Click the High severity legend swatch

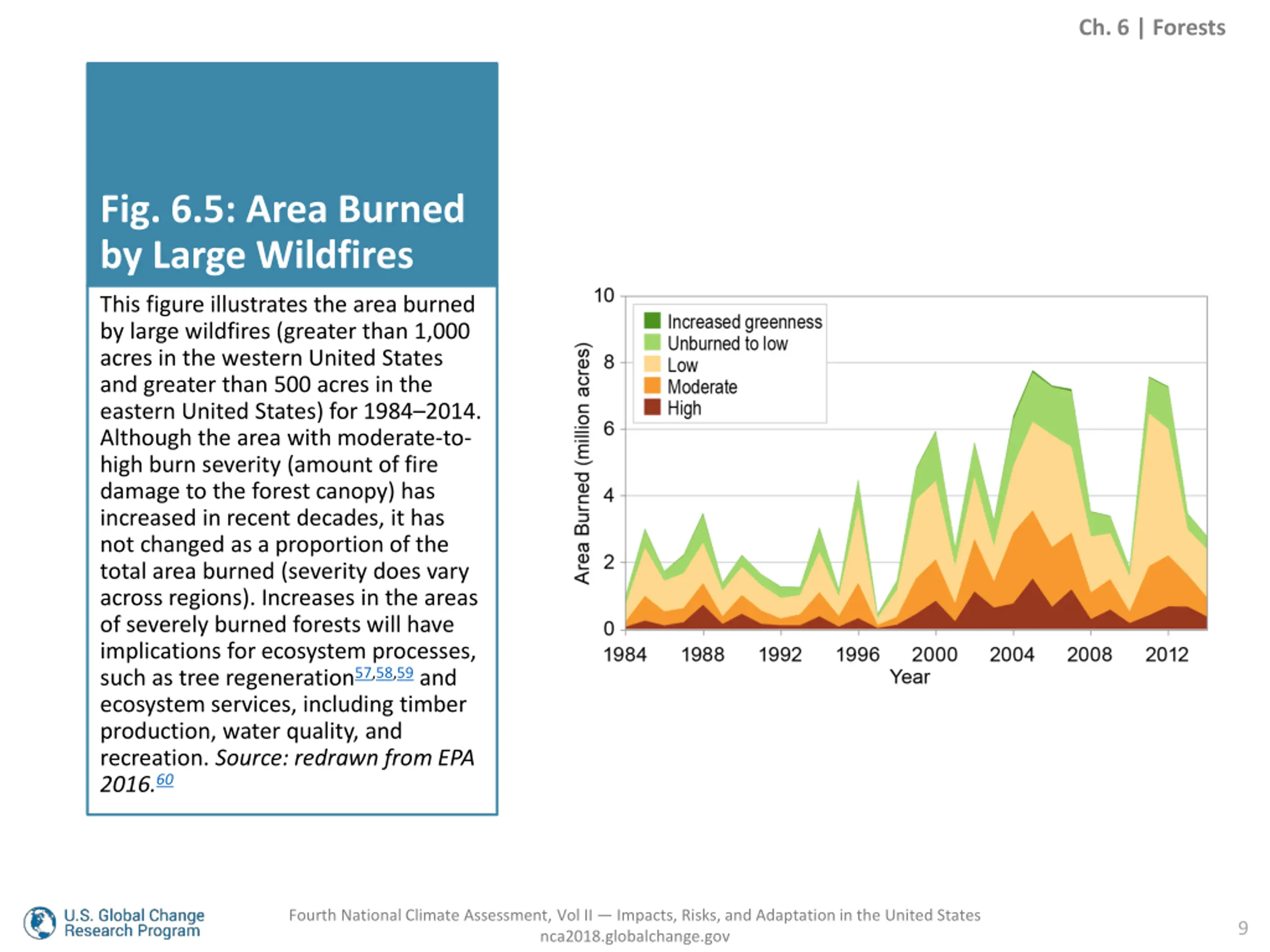[652, 408]
